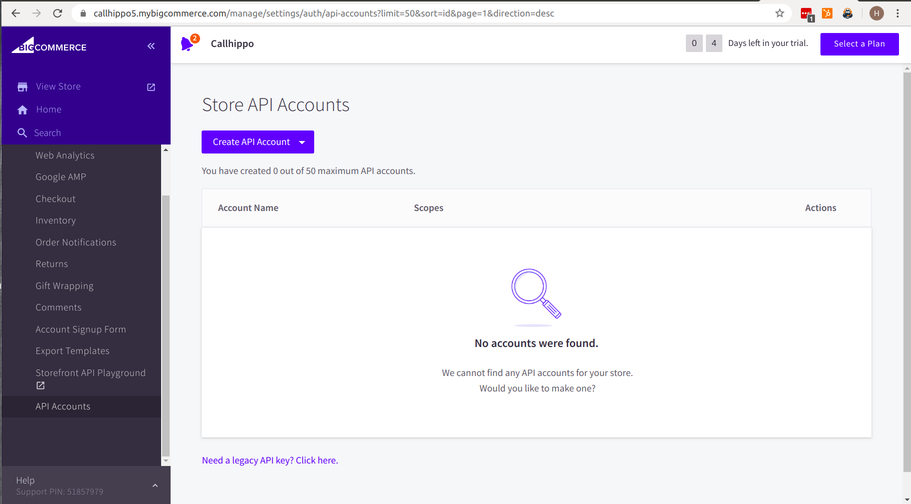Click the Days left in your trial text
Image resolution: width=911 pixels, height=504 pixels.
767,44
